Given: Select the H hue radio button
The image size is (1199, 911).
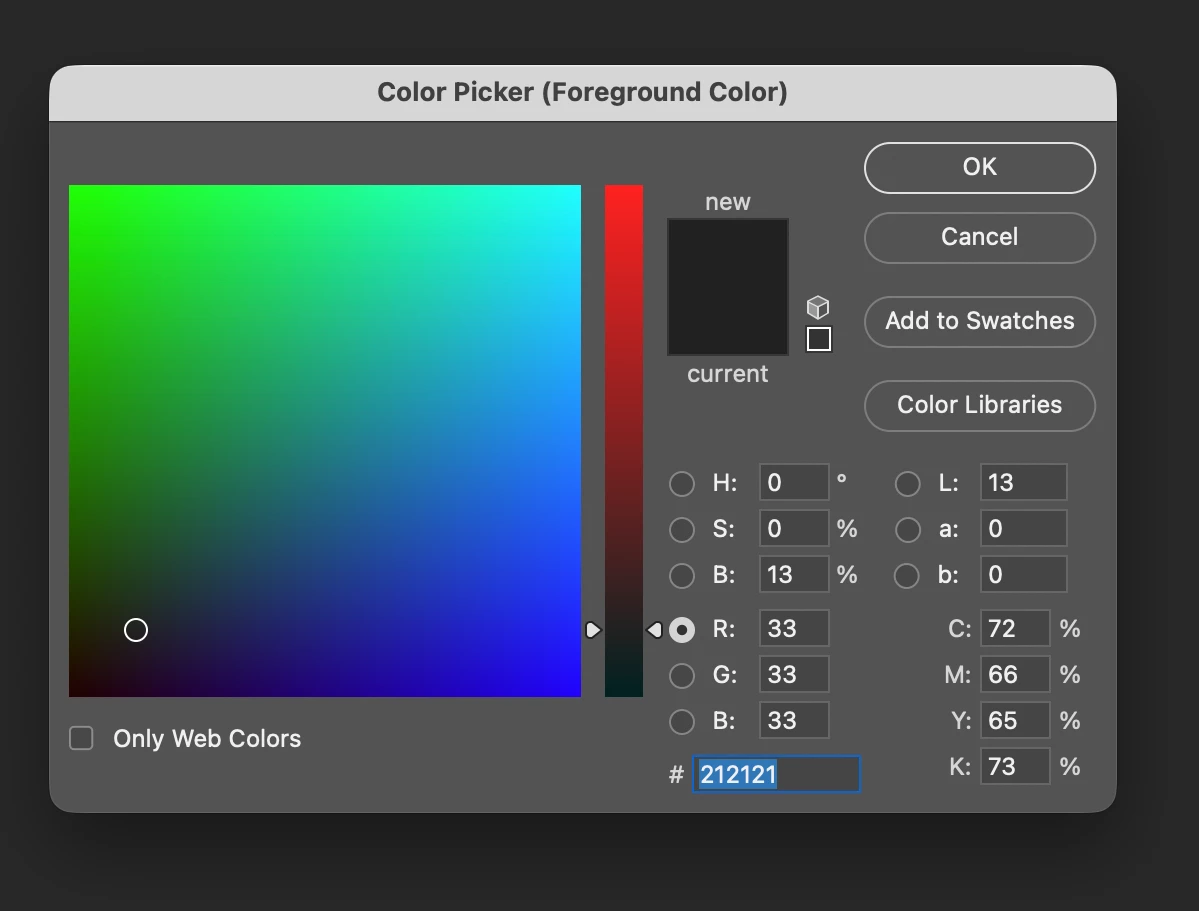Looking at the screenshot, I should click(x=681, y=483).
